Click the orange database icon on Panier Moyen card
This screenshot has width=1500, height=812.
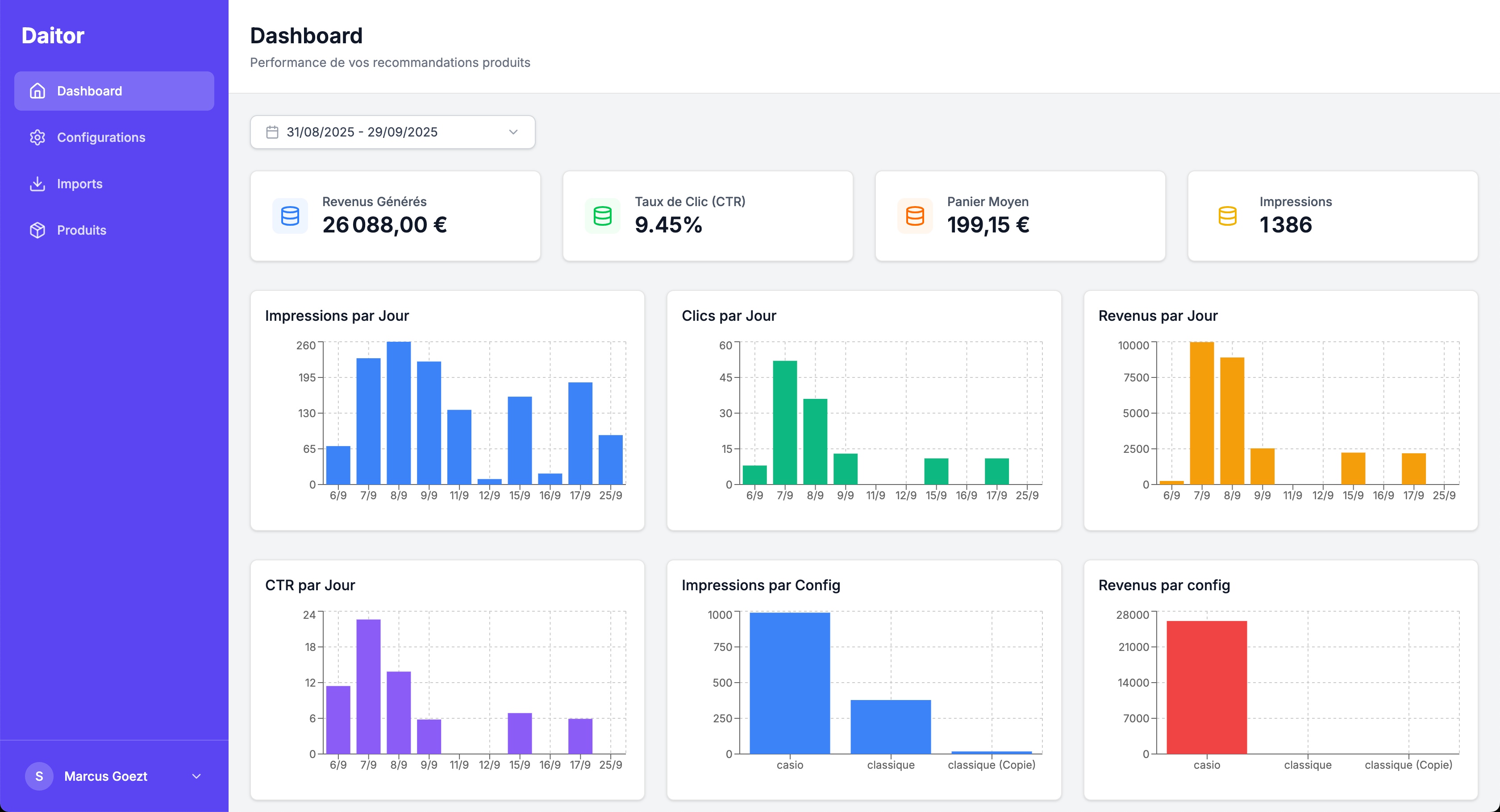[914, 216]
